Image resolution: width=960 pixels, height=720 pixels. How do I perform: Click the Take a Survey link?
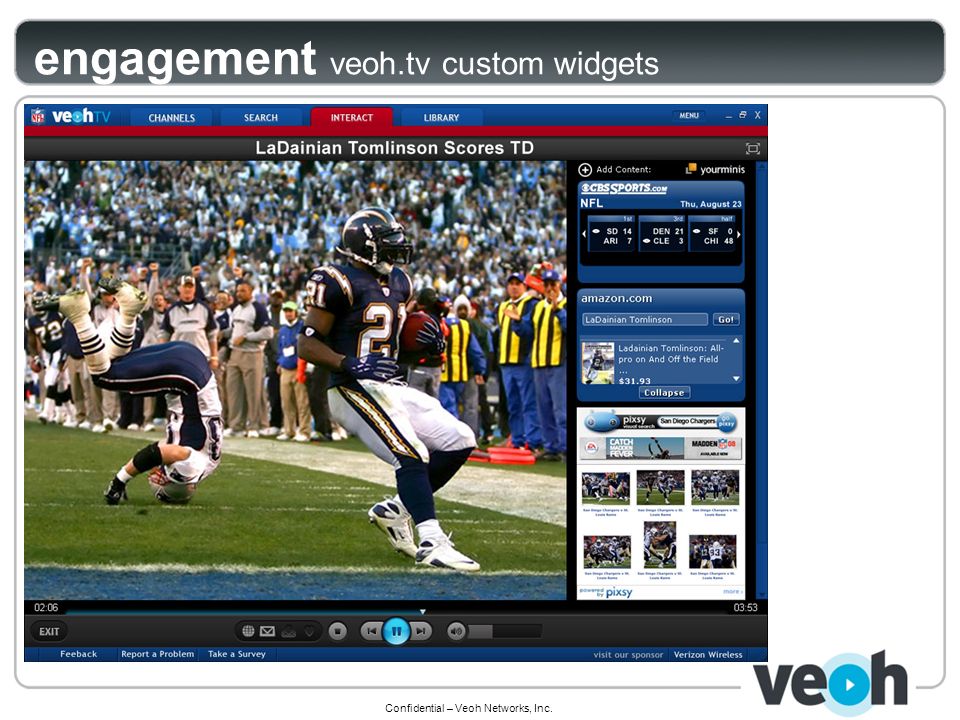[237, 654]
